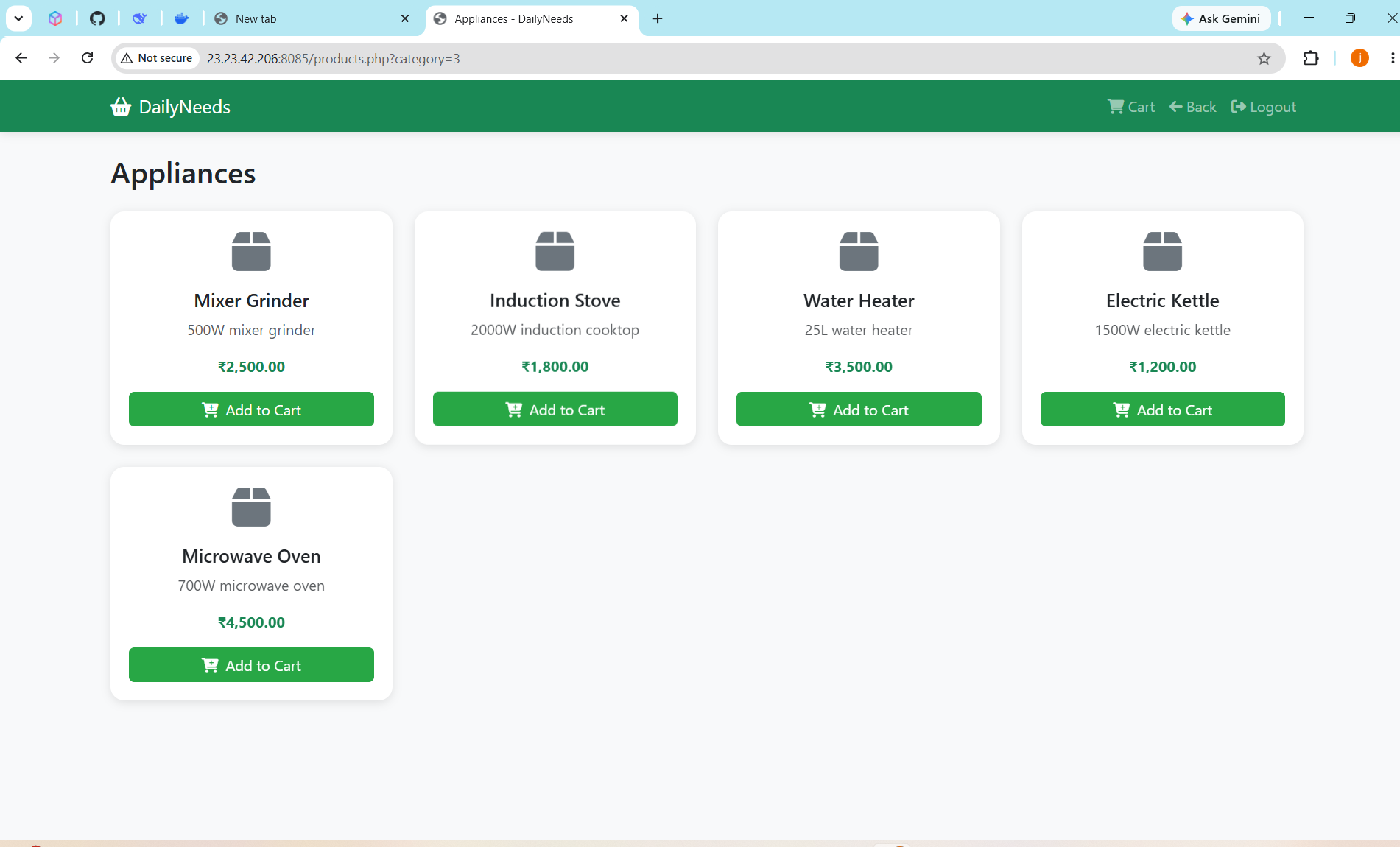Add Water Heater to cart

859,410
